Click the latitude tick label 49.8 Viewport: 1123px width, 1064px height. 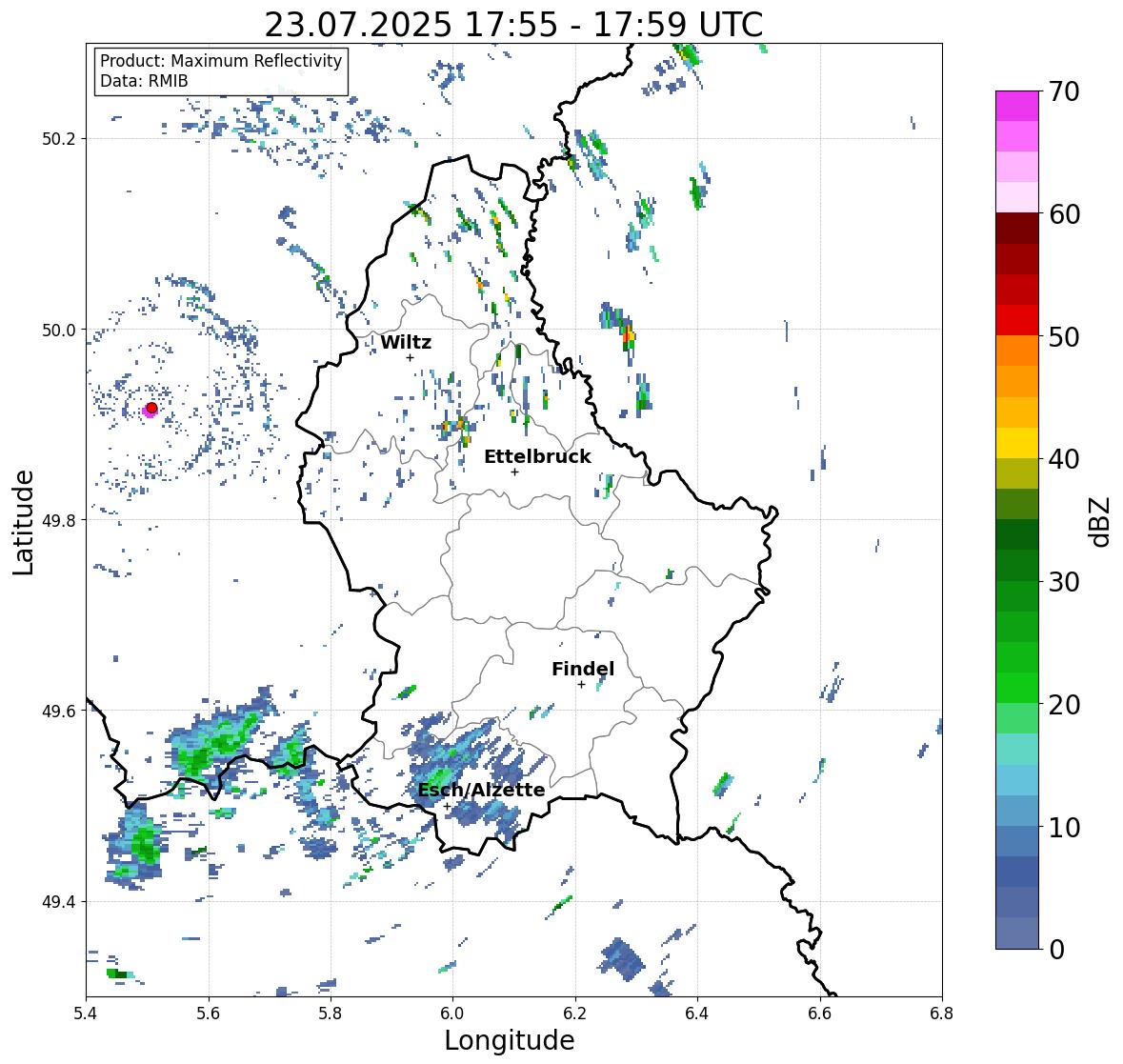pos(59,520)
